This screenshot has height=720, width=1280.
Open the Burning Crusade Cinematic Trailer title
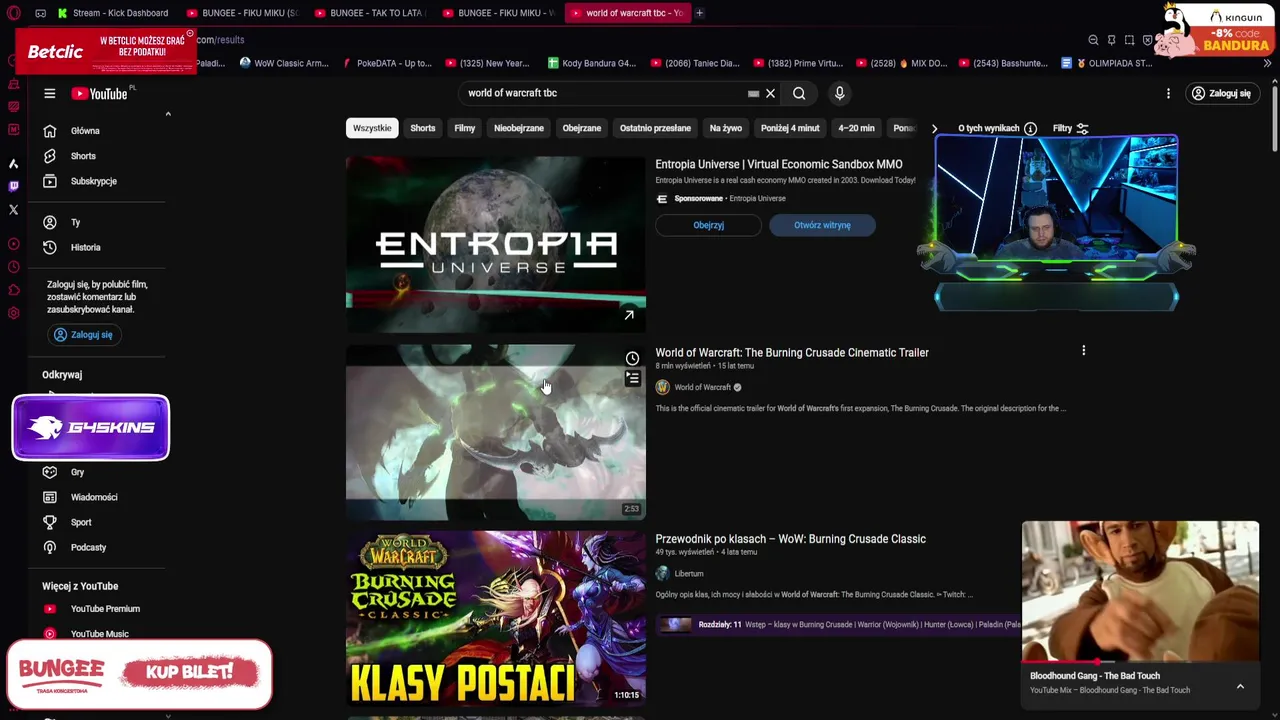[x=792, y=352]
